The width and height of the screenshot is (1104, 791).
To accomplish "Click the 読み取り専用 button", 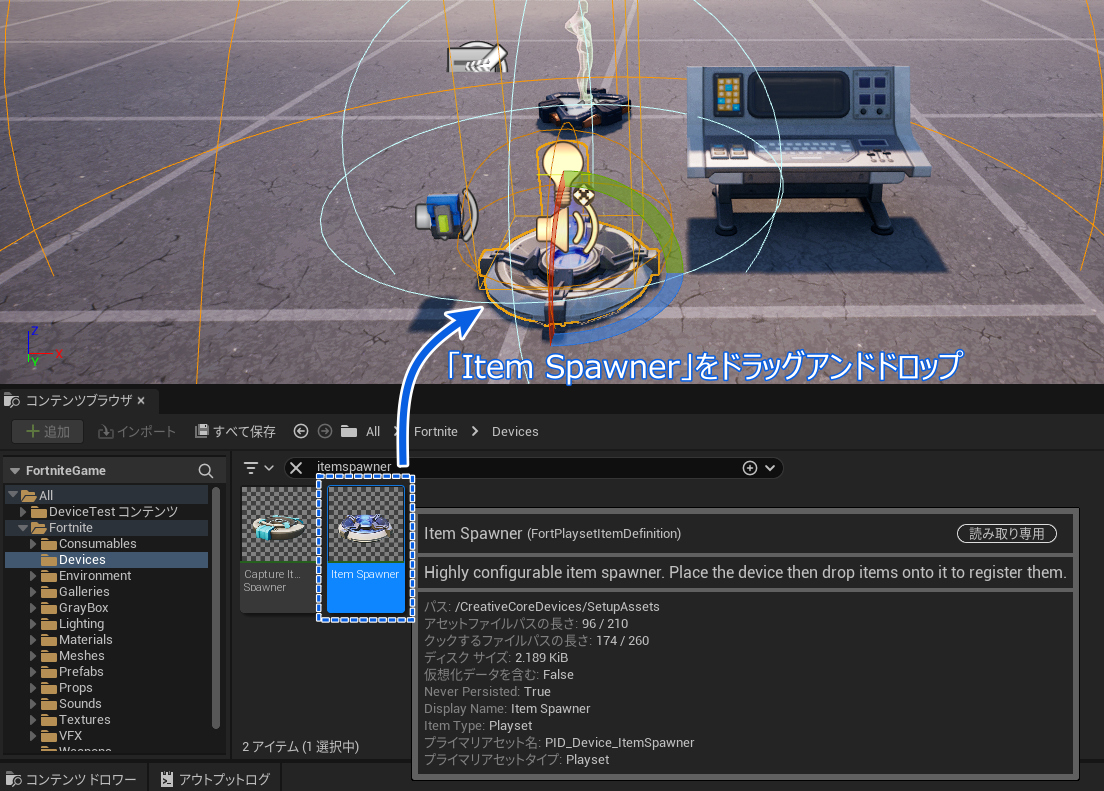I will pyautogui.click(x=1007, y=533).
